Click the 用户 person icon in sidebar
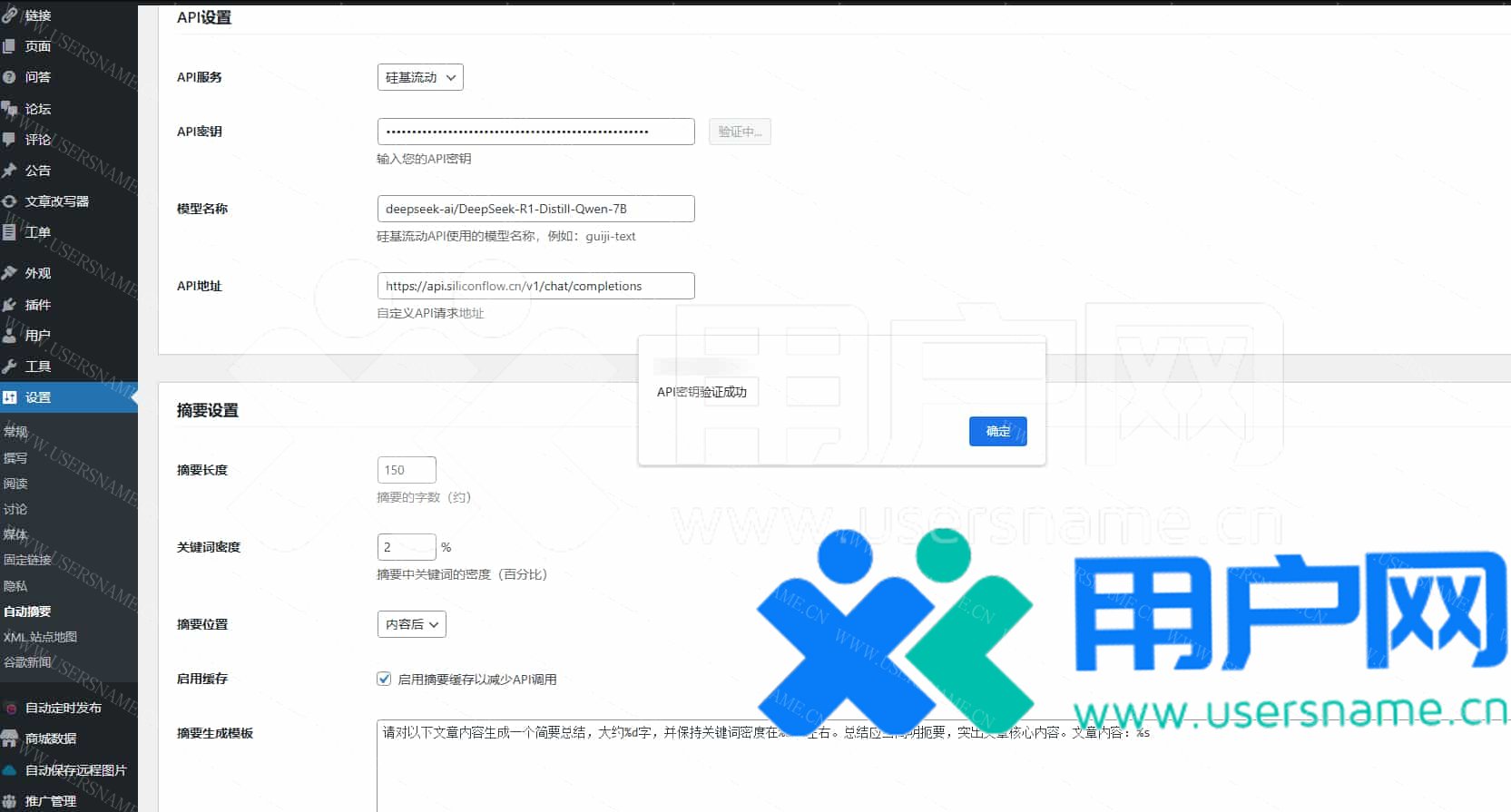Screen dimensions: 1511x812 10,336
